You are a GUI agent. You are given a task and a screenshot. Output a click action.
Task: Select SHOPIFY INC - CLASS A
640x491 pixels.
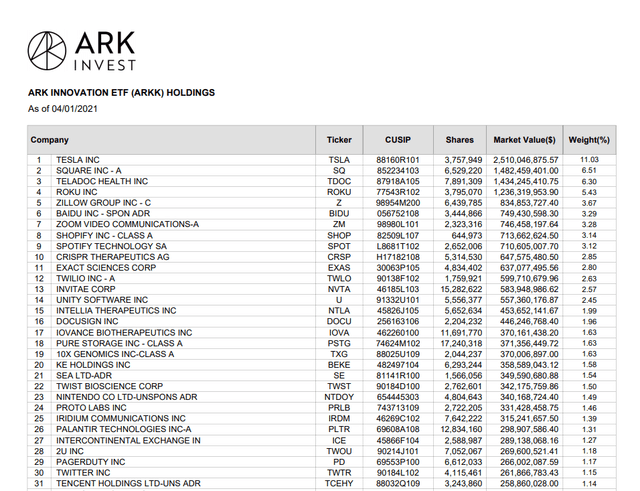point(104,236)
